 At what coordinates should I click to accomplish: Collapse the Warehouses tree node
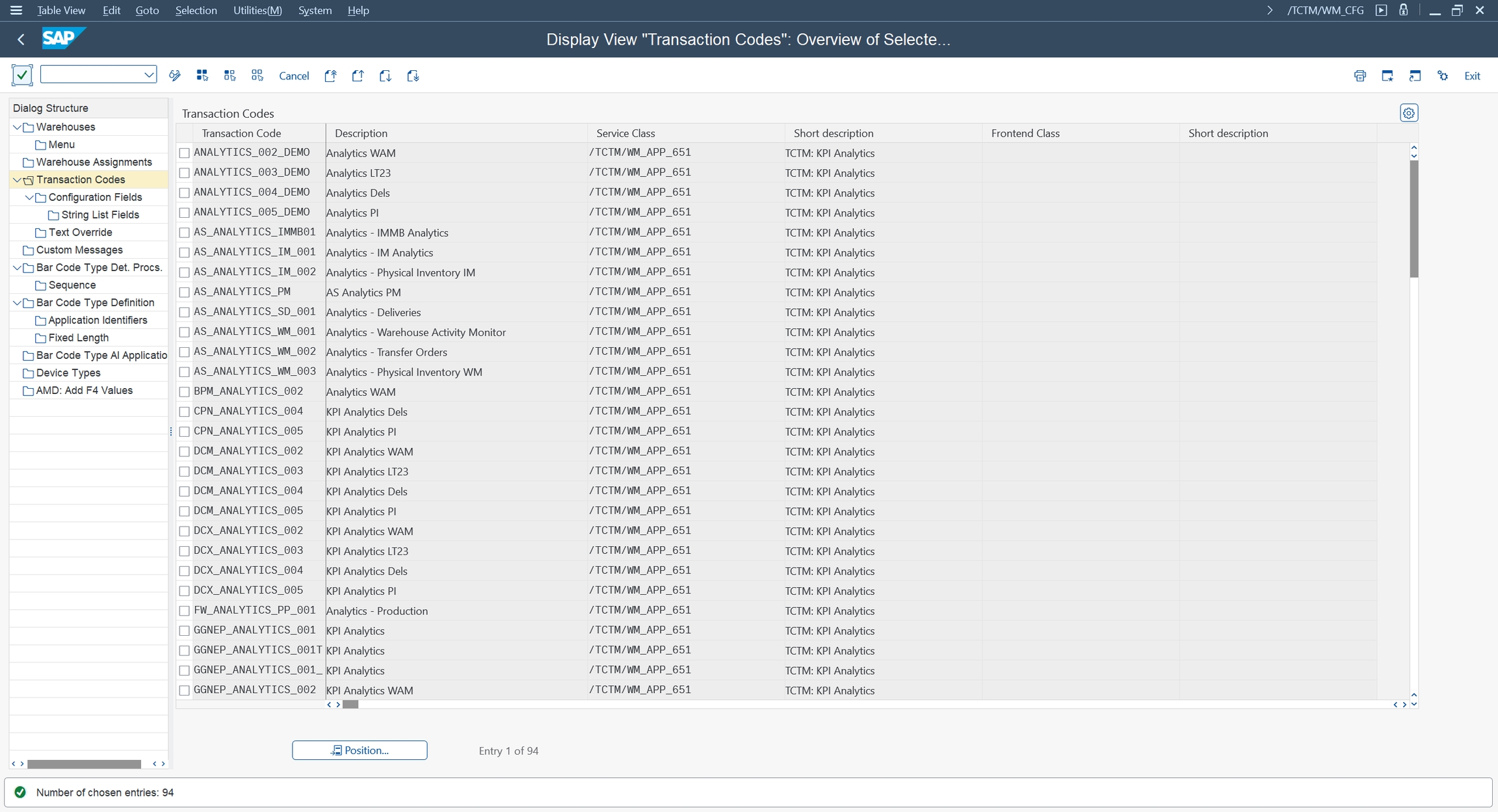click(17, 127)
